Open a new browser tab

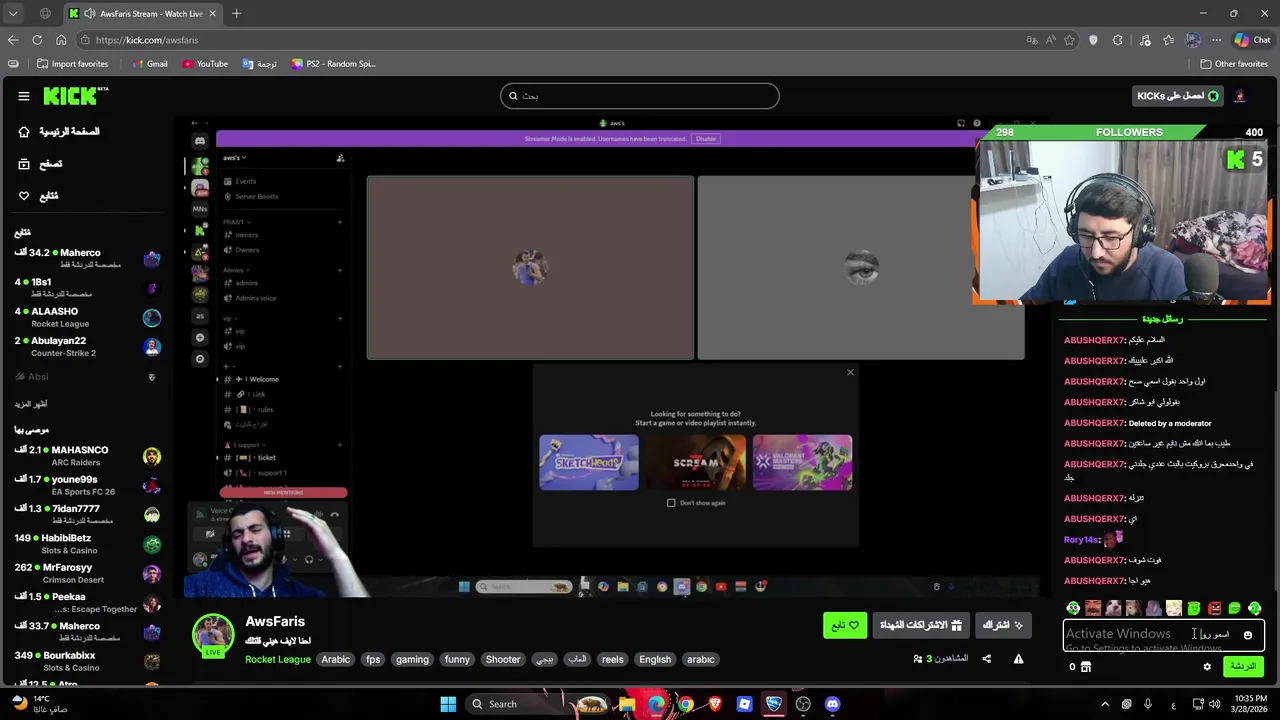click(x=237, y=14)
